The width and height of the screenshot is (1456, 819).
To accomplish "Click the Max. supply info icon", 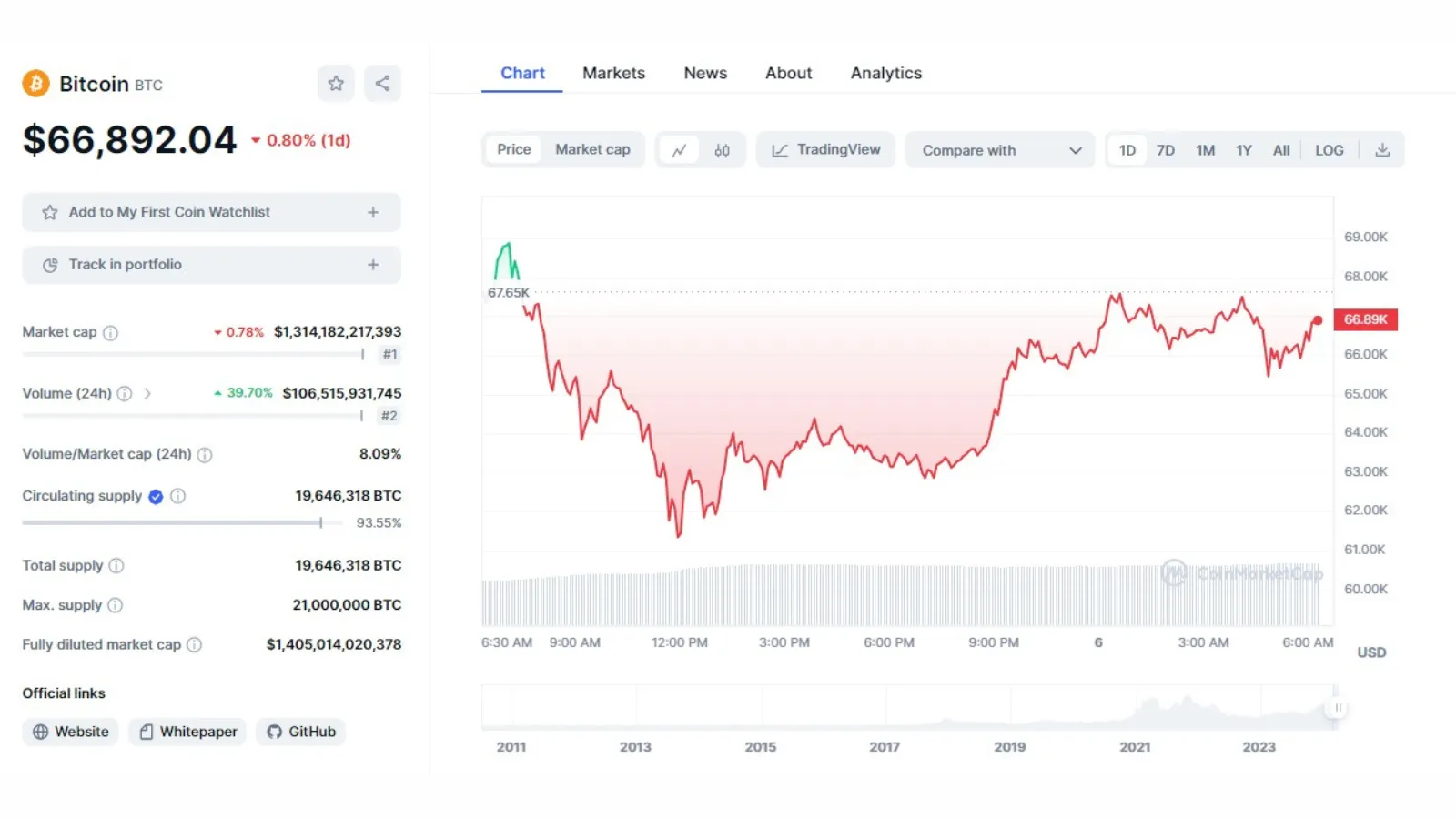I will [116, 605].
